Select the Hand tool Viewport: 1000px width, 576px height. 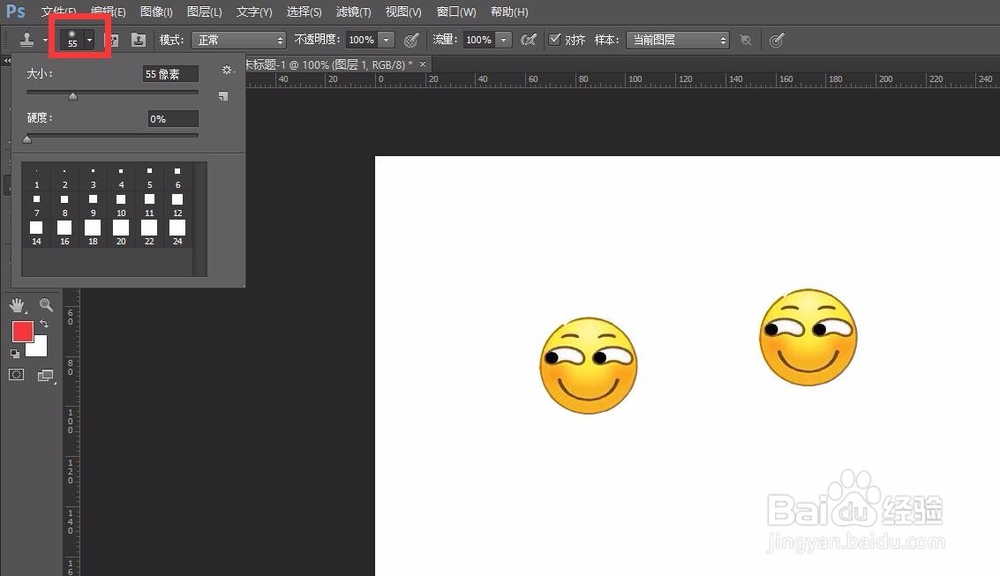[17, 305]
